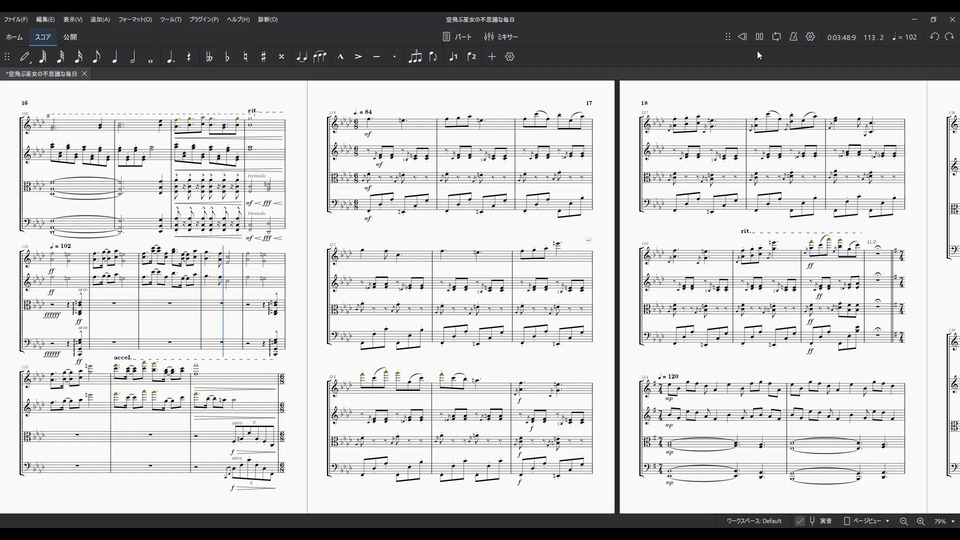Open the ファイル(F) menu
The width and height of the screenshot is (960, 540).
coord(16,20)
